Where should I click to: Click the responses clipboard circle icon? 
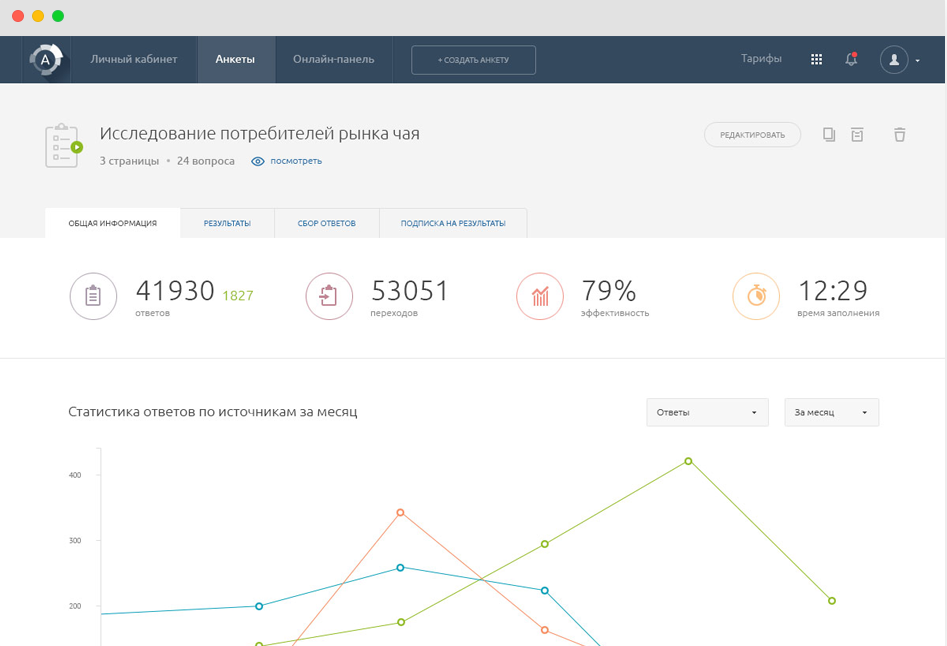click(93, 297)
